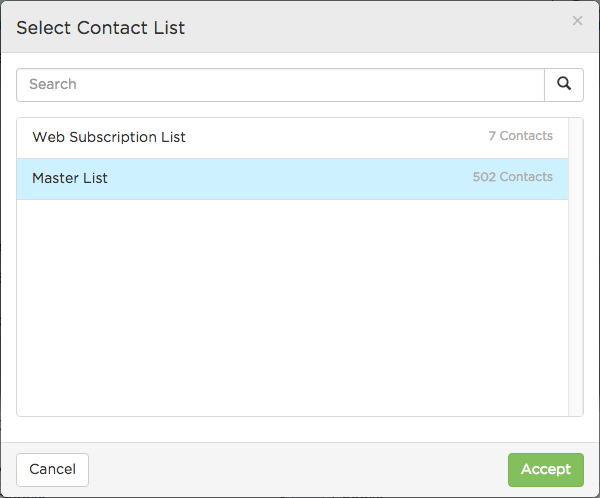Close the Select Contact List dialog
The height and width of the screenshot is (498, 600).
(x=577, y=21)
